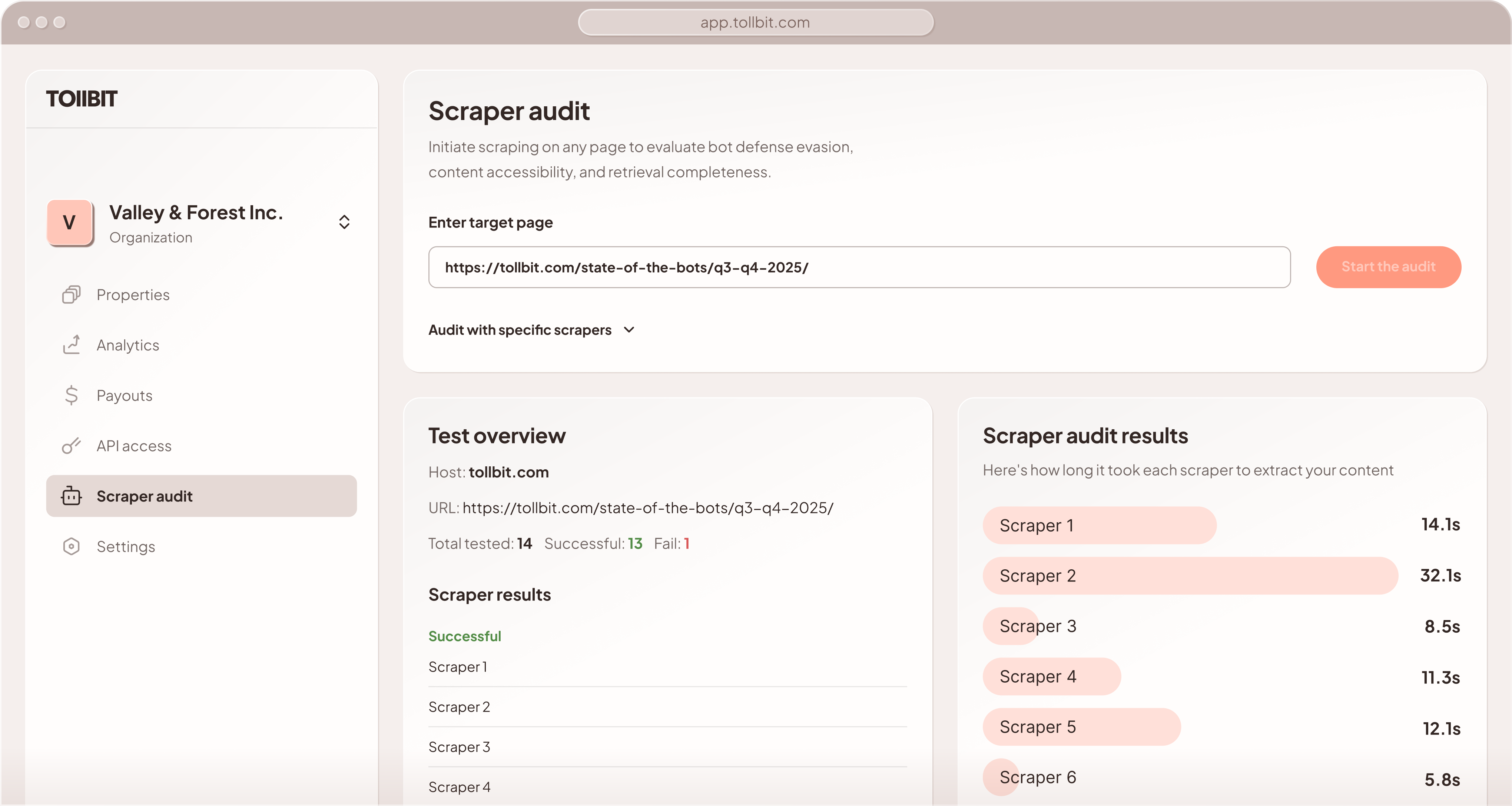Open the organization switcher chevron
1512x806 pixels.
(x=344, y=222)
